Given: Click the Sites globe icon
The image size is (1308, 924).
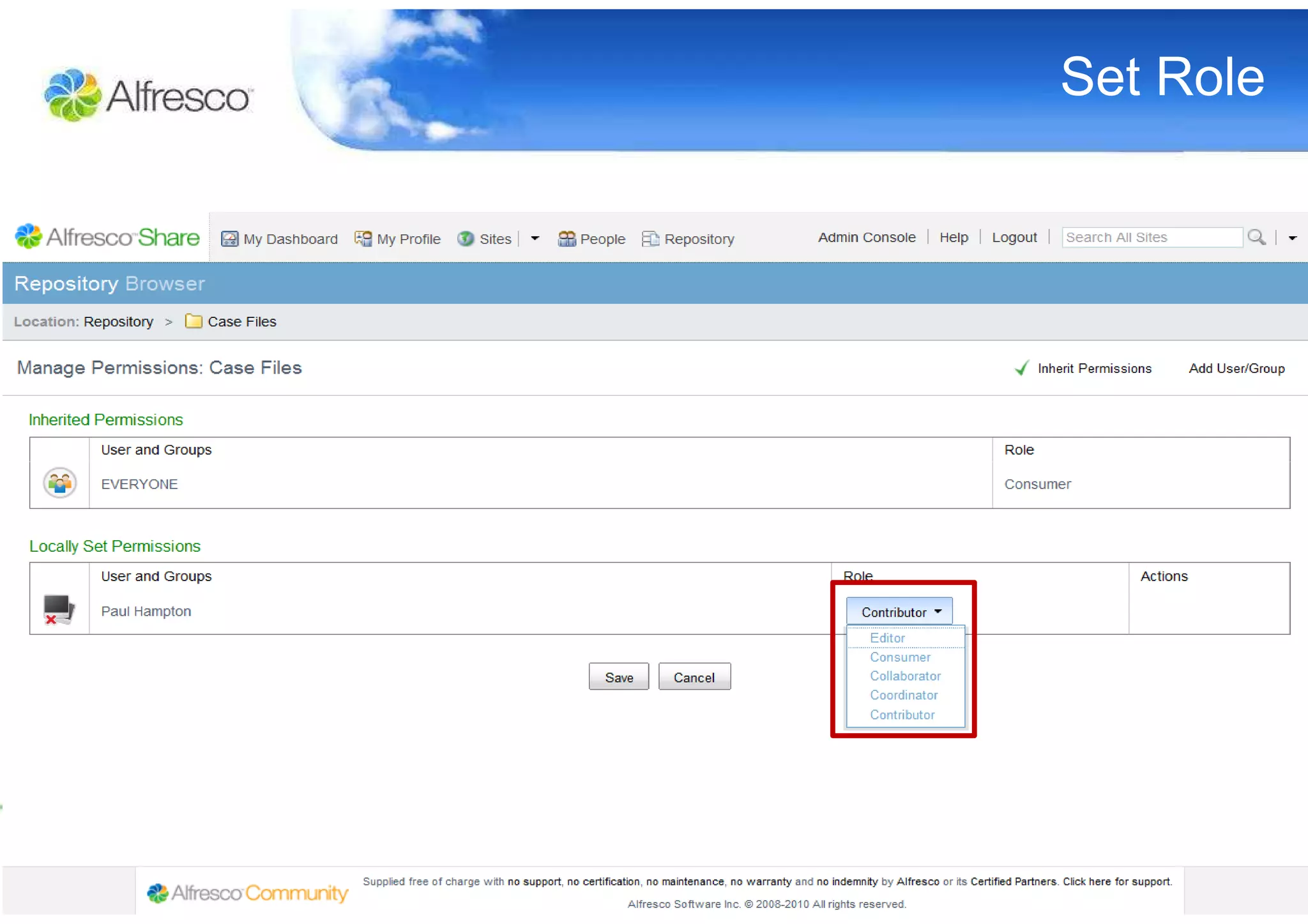Looking at the screenshot, I should tap(466, 239).
